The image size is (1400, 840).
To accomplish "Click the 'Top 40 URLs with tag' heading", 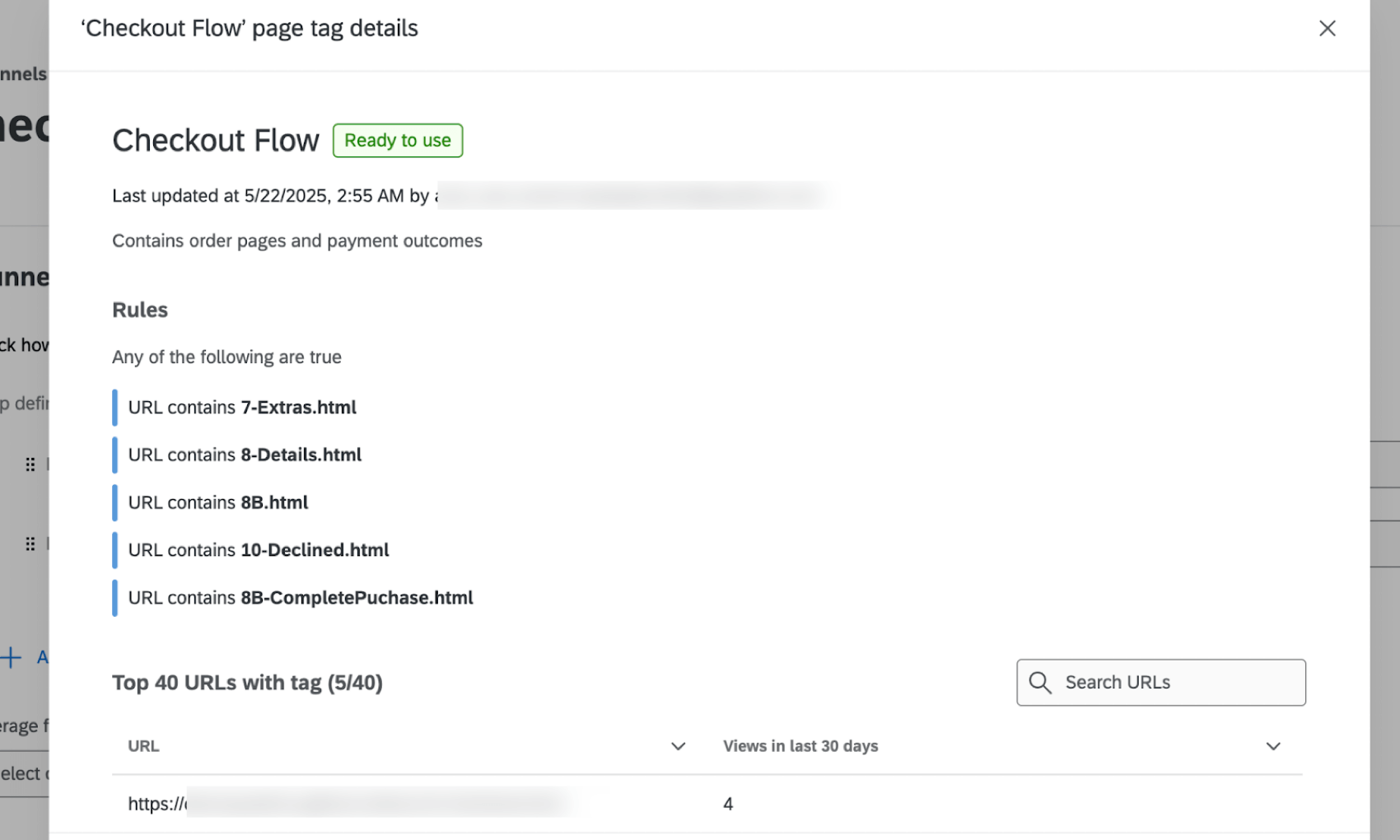I will click(247, 683).
